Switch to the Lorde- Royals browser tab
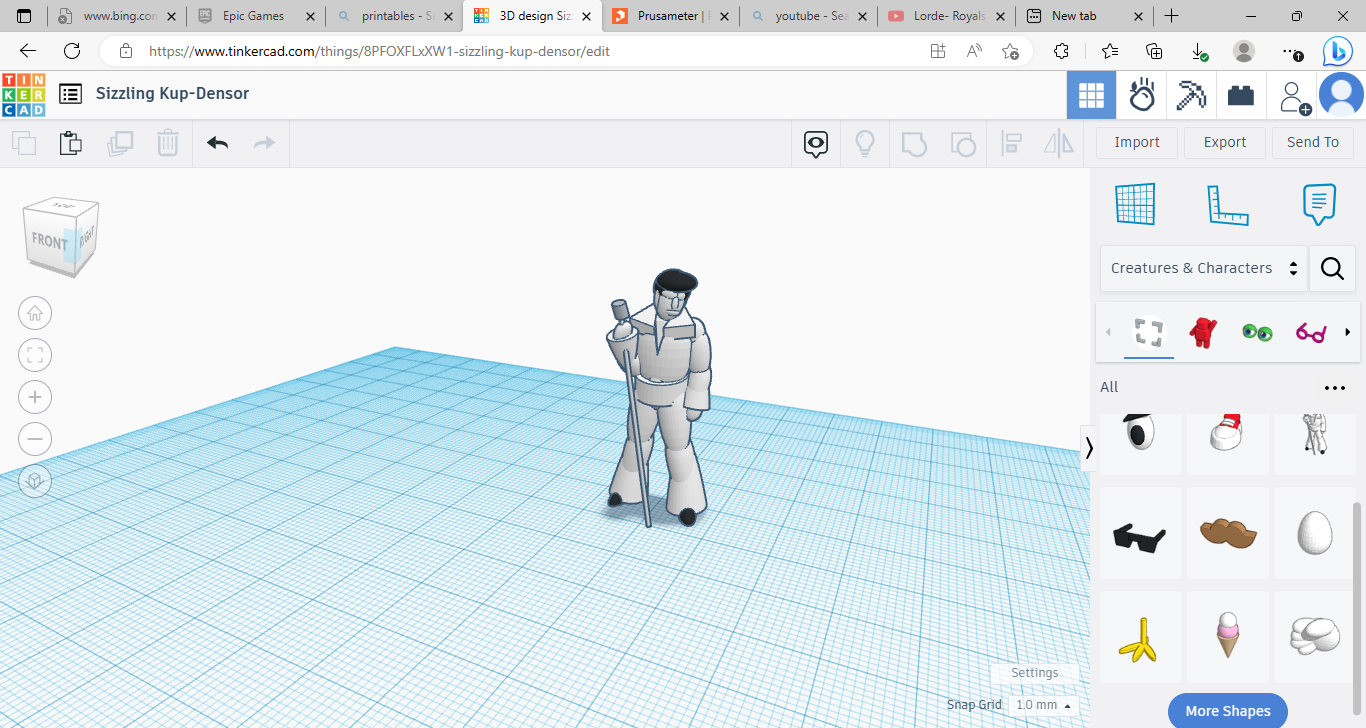The image size is (1366, 728). 947,16
